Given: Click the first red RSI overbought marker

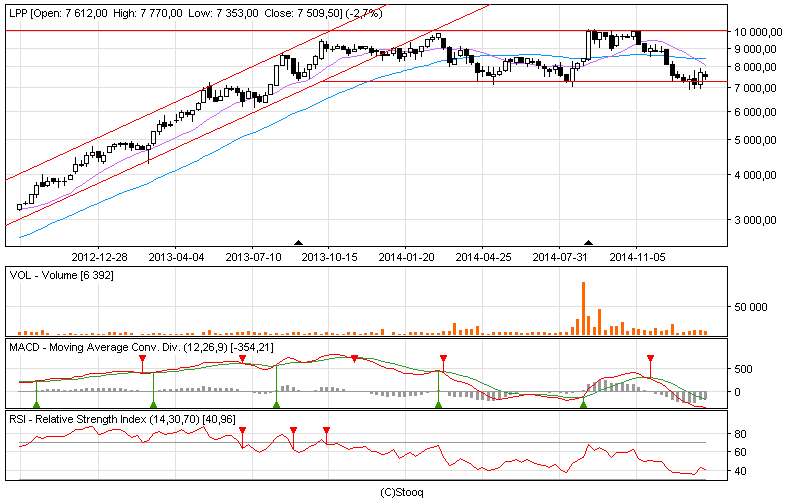Looking at the screenshot, I should click(242, 431).
